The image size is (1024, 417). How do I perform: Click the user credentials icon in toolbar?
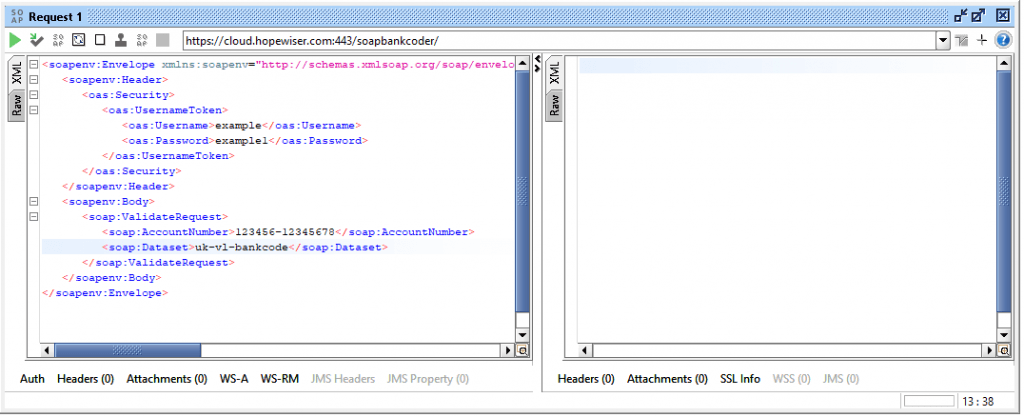tap(120, 40)
